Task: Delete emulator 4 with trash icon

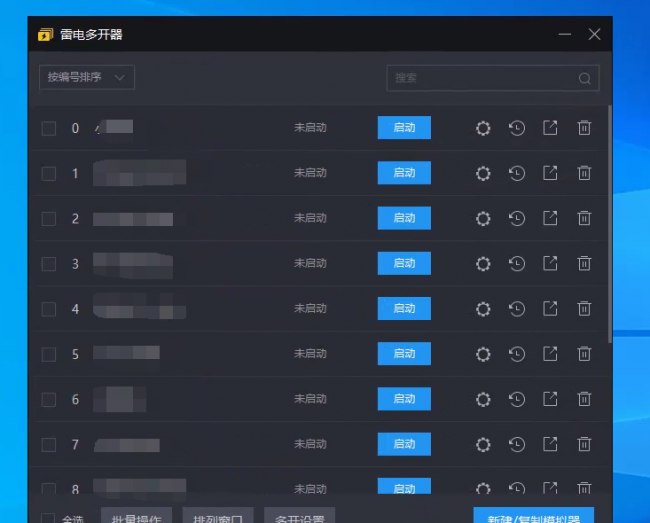Action: [x=584, y=308]
